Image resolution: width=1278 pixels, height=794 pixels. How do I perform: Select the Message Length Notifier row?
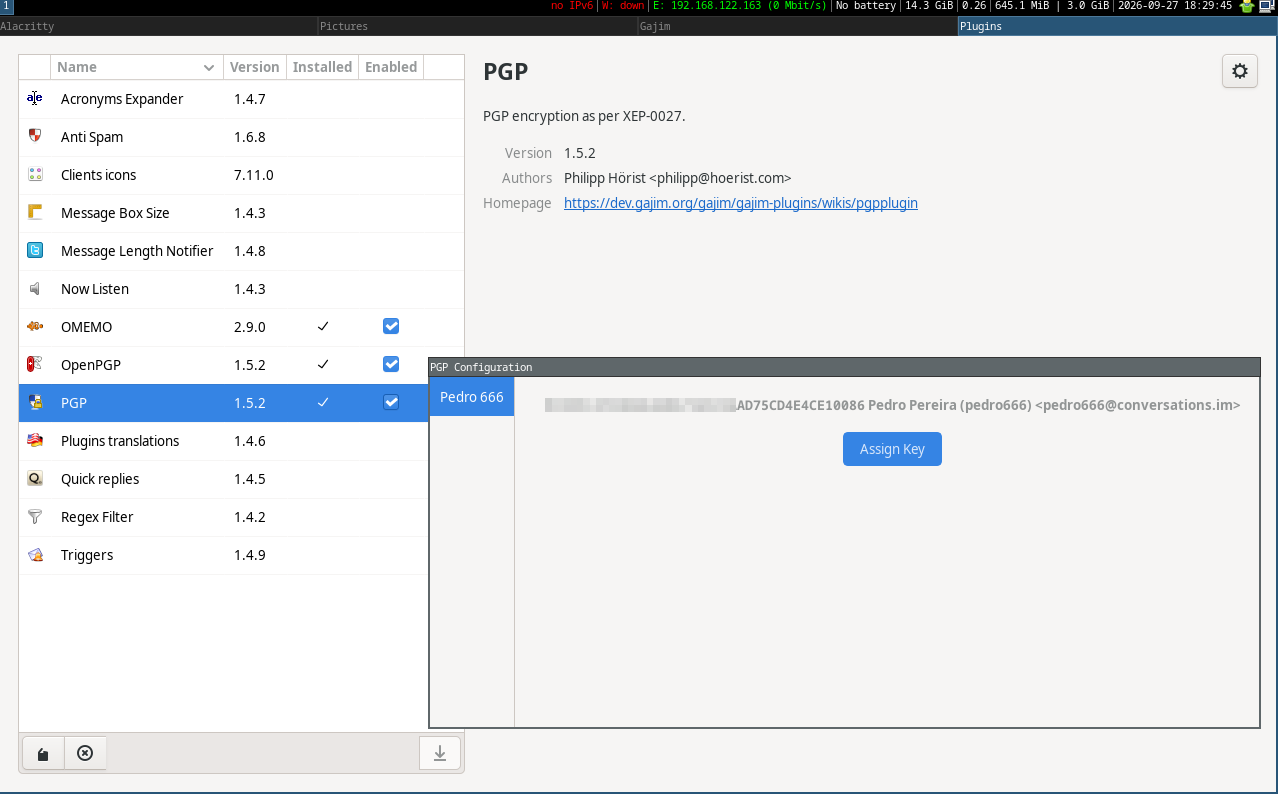241,251
